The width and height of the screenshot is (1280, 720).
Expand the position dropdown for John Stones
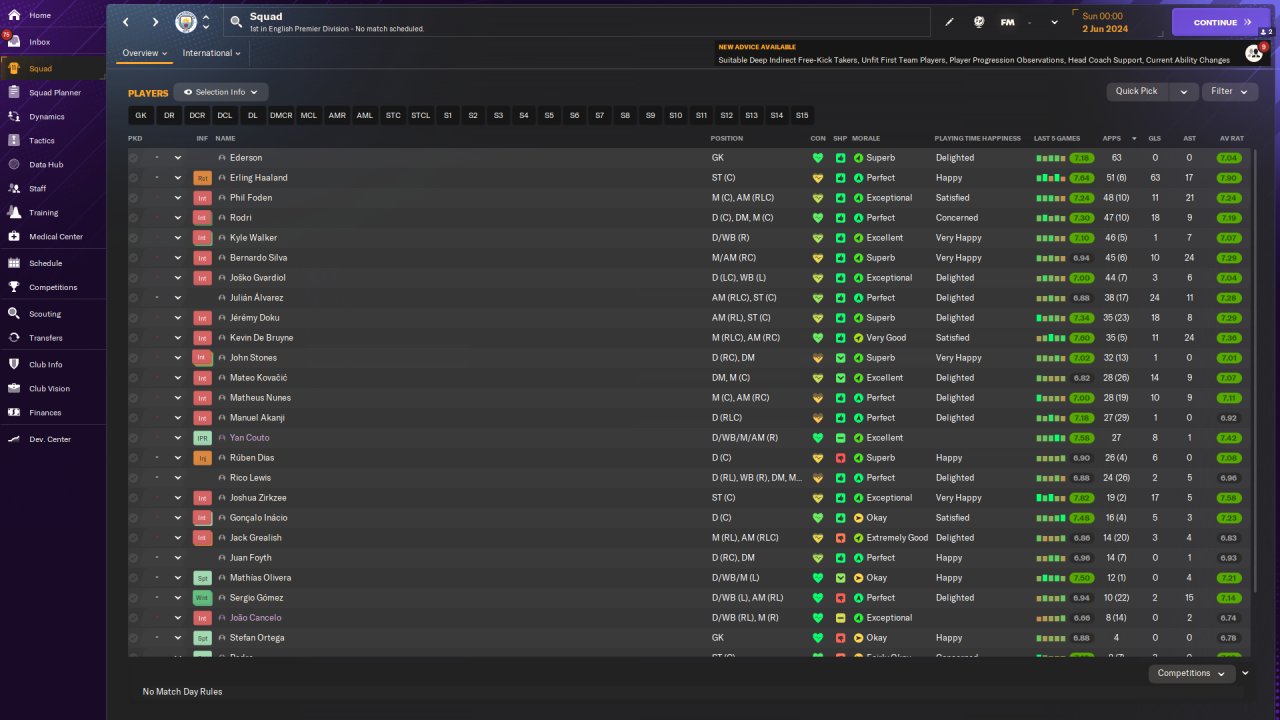[178, 358]
